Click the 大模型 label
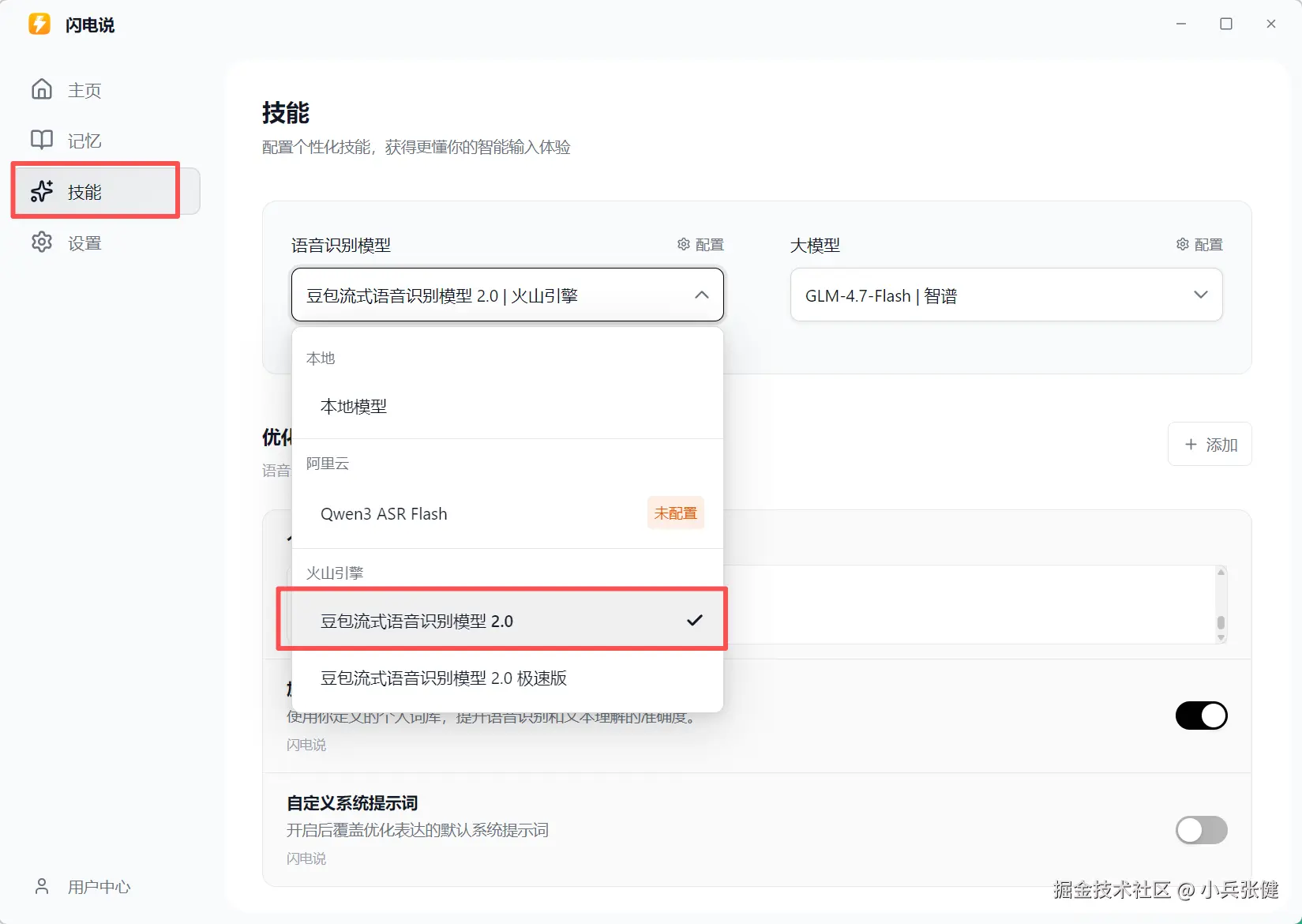The width and height of the screenshot is (1302, 924). tap(815, 245)
